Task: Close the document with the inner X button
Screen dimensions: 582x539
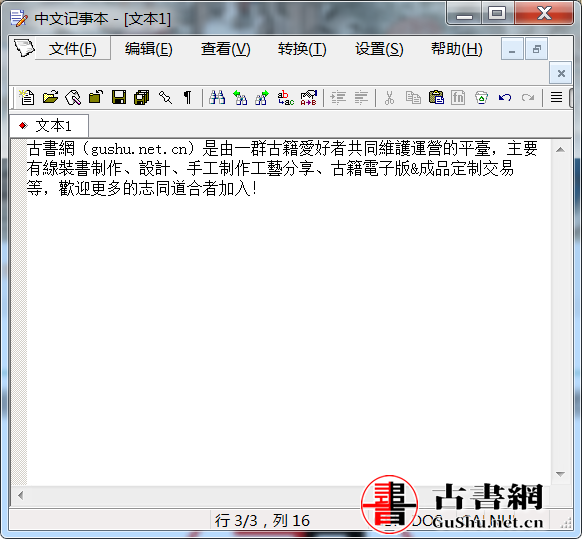Action: 561,73
